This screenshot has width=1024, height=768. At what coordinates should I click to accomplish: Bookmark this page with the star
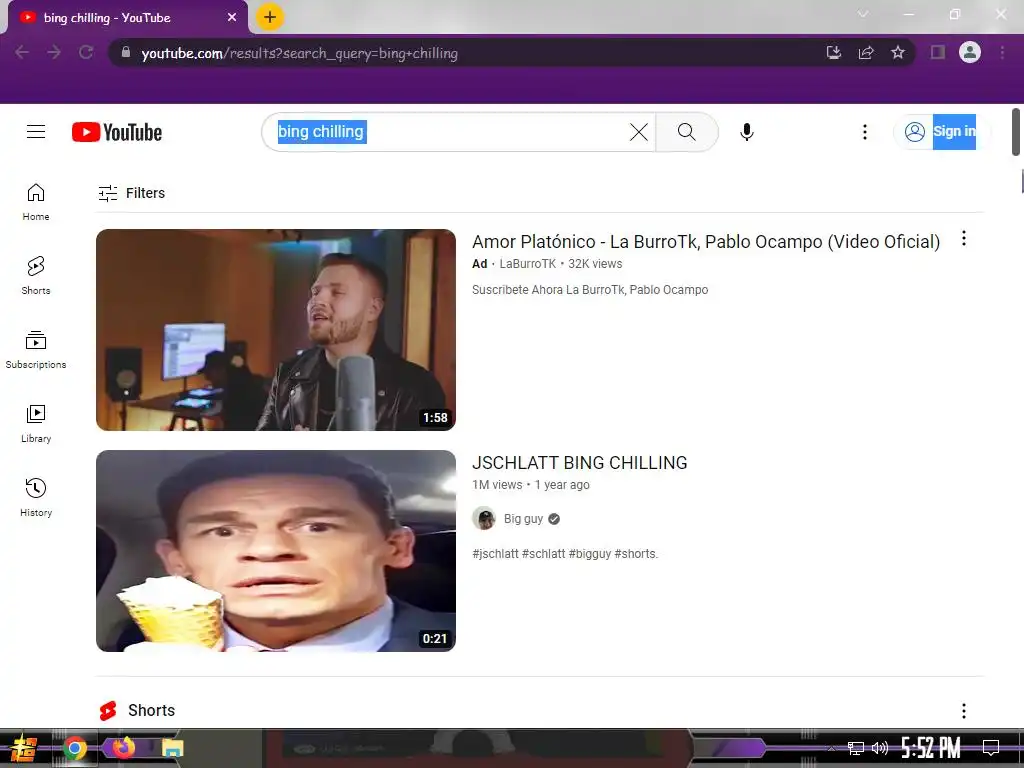898,52
